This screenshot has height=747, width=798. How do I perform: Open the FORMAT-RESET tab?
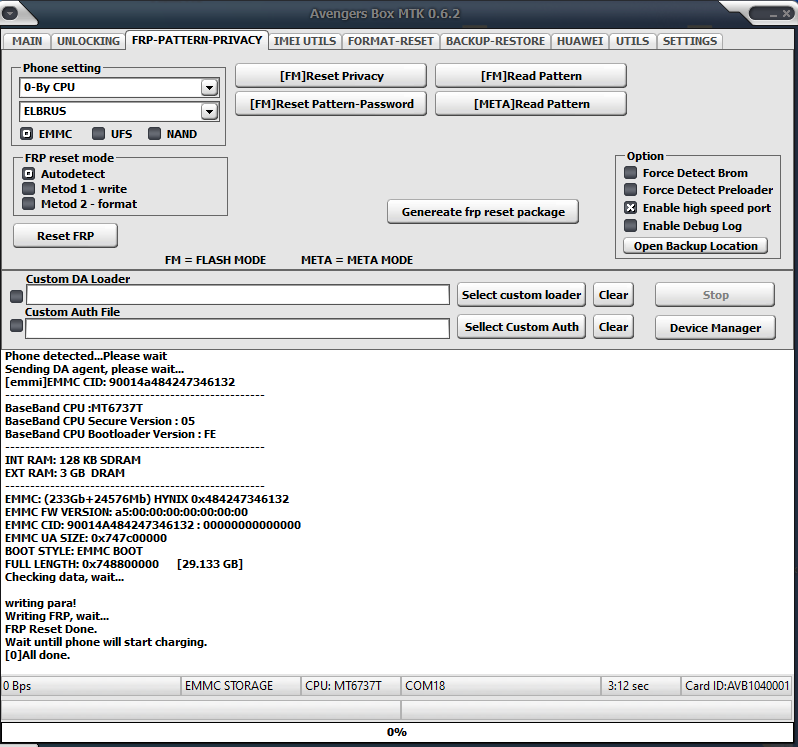click(x=390, y=41)
